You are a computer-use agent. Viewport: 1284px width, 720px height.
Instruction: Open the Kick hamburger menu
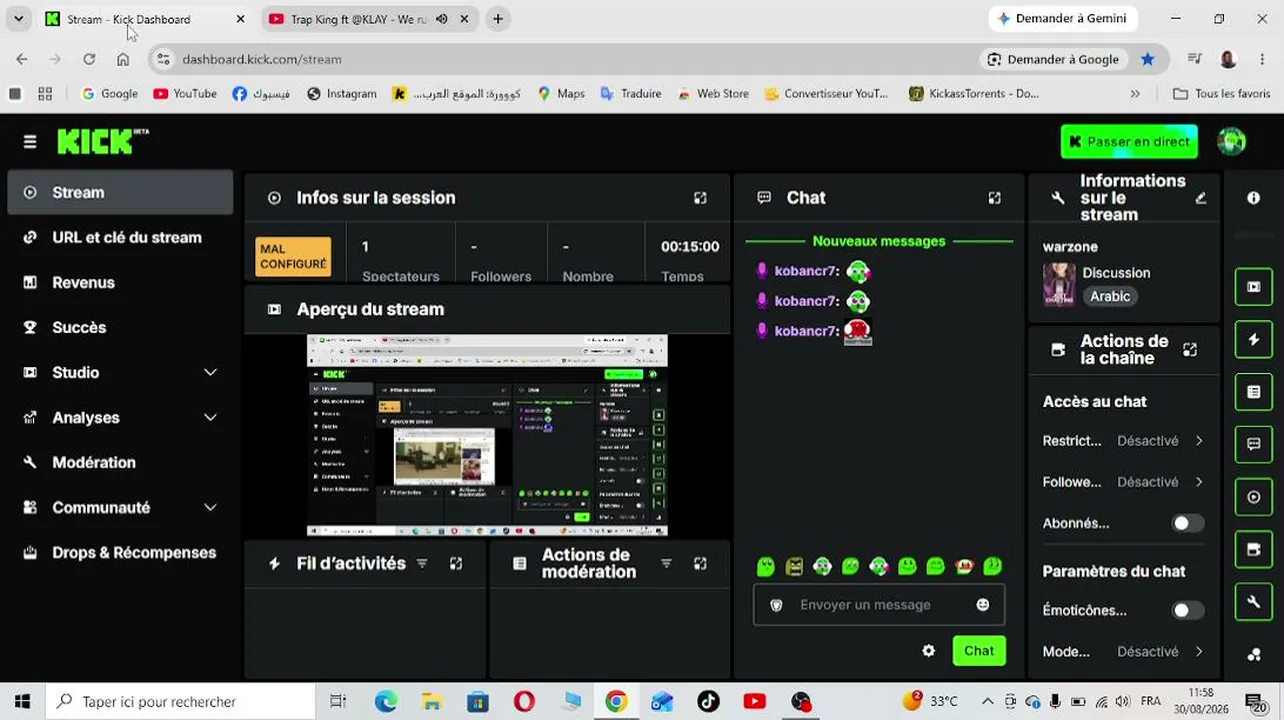[30, 142]
